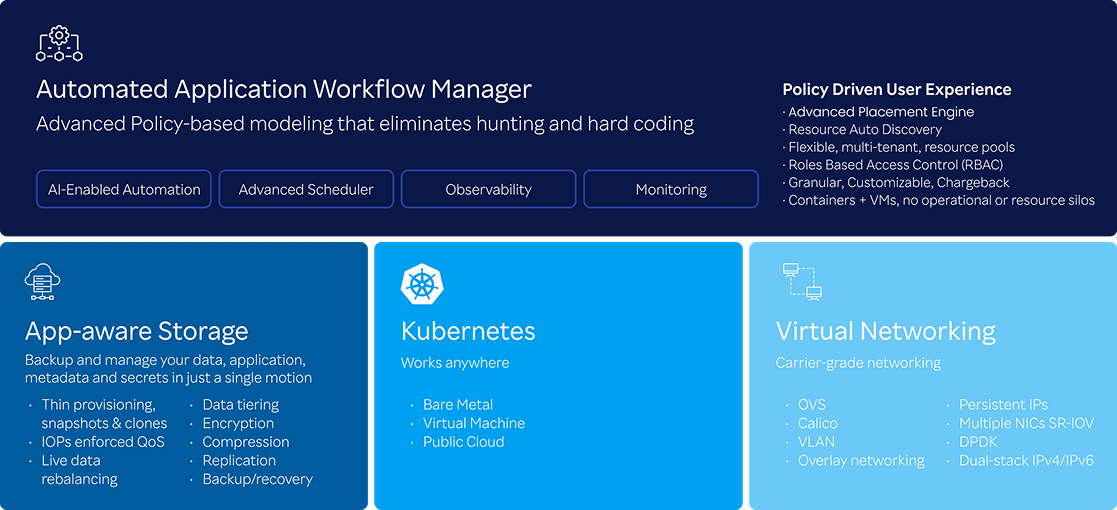The image size is (1117, 510).
Task: Click Containers + VMs bullet text
Action: [x=942, y=201]
